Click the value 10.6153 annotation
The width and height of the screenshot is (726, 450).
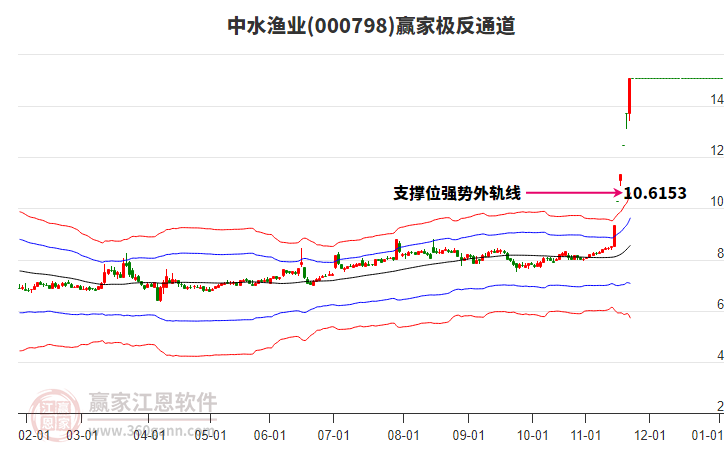655,193
